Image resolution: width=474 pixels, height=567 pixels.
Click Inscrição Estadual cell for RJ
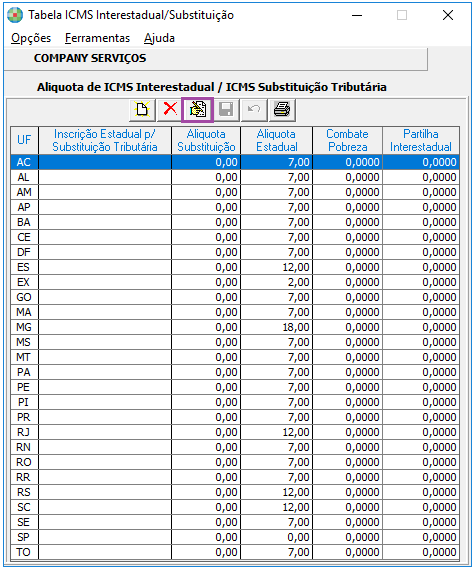point(105,432)
